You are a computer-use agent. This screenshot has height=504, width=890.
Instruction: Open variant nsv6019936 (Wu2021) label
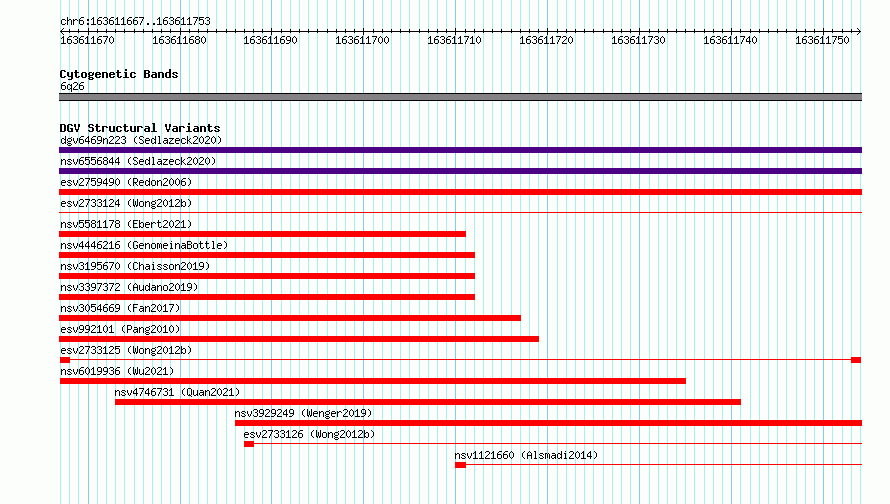click(117, 371)
